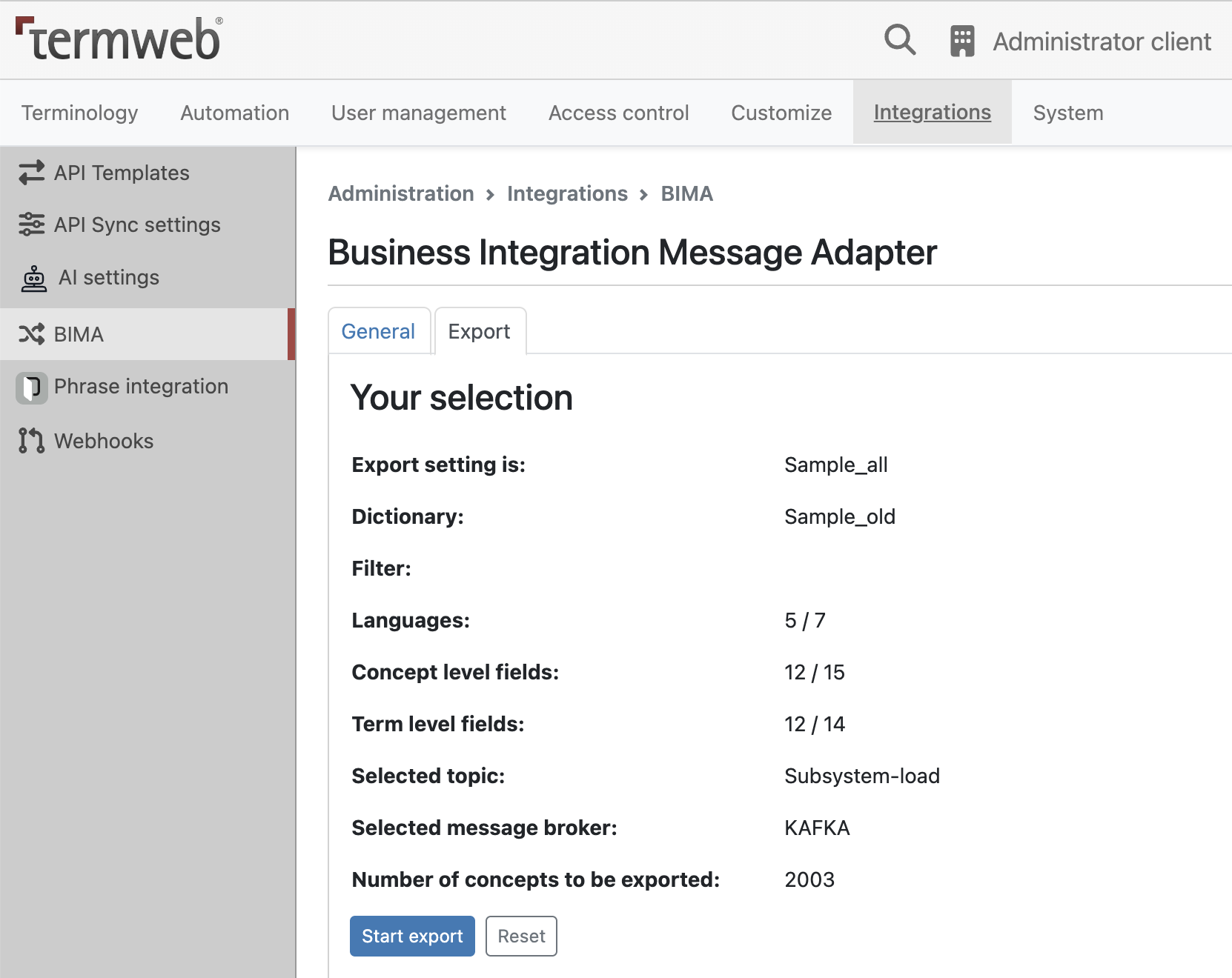Image resolution: width=1232 pixels, height=978 pixels.
Task: Click the Reset button
Action: tap(521, 937)
